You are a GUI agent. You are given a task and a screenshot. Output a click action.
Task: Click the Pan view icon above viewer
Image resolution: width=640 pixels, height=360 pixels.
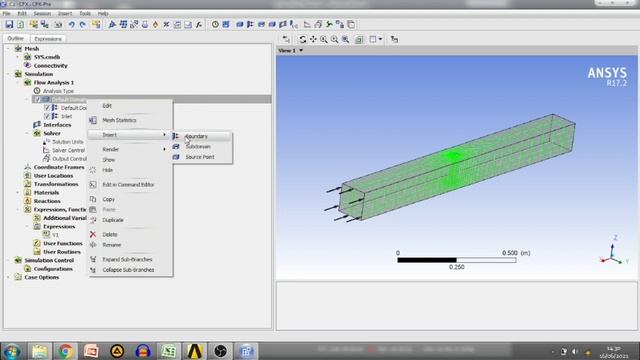point(313,39)
